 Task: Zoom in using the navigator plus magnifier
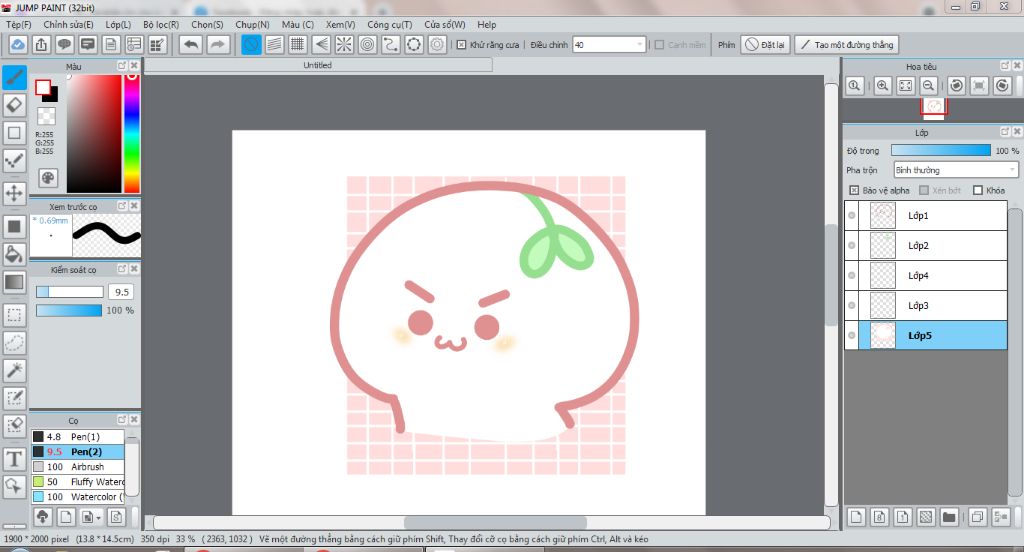pyautogui.click(x=882, y=86)
